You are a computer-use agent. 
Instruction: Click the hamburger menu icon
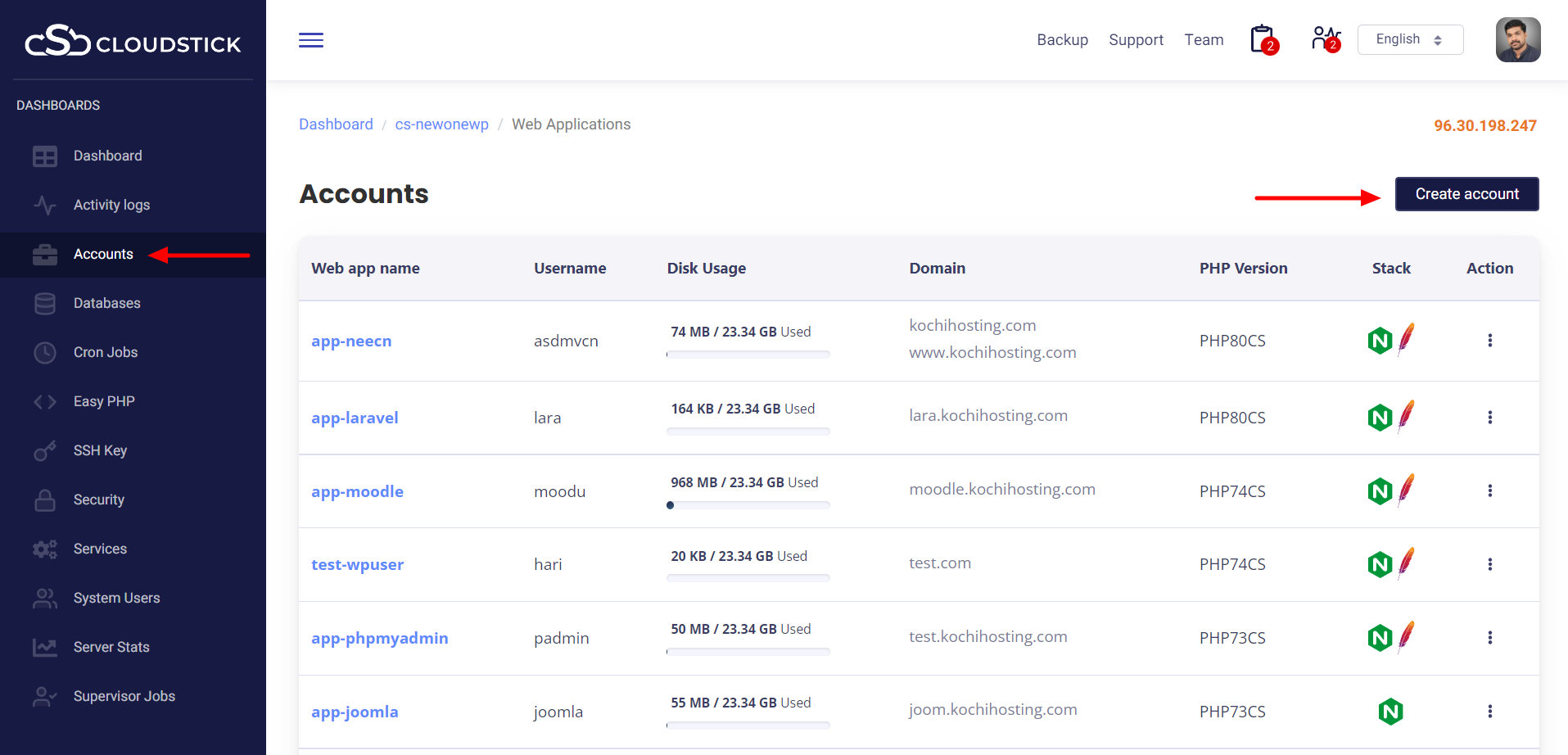(310, 40)
